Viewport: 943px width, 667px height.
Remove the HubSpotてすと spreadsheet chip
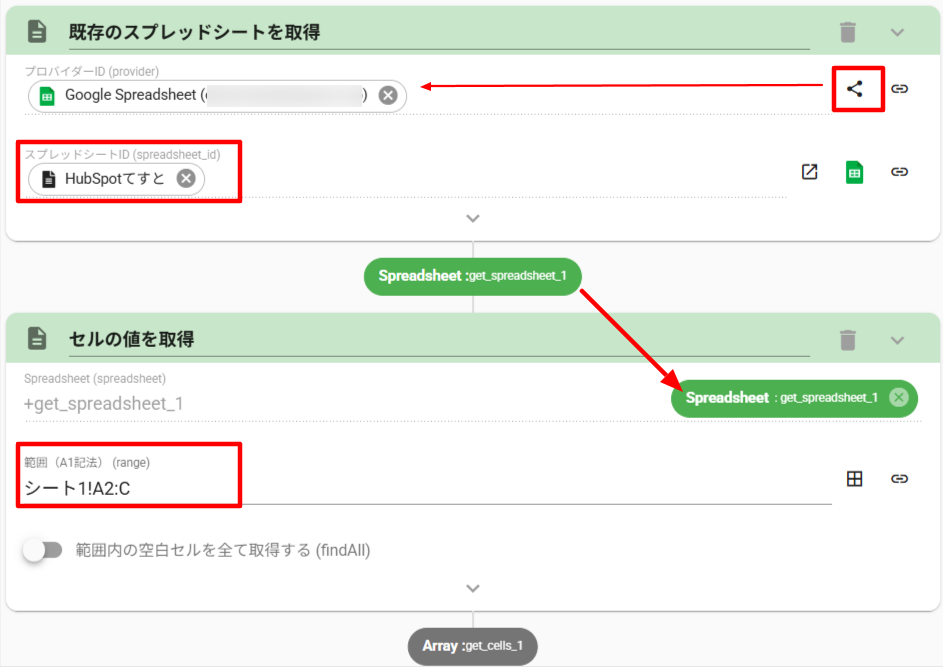pos(185,179)
